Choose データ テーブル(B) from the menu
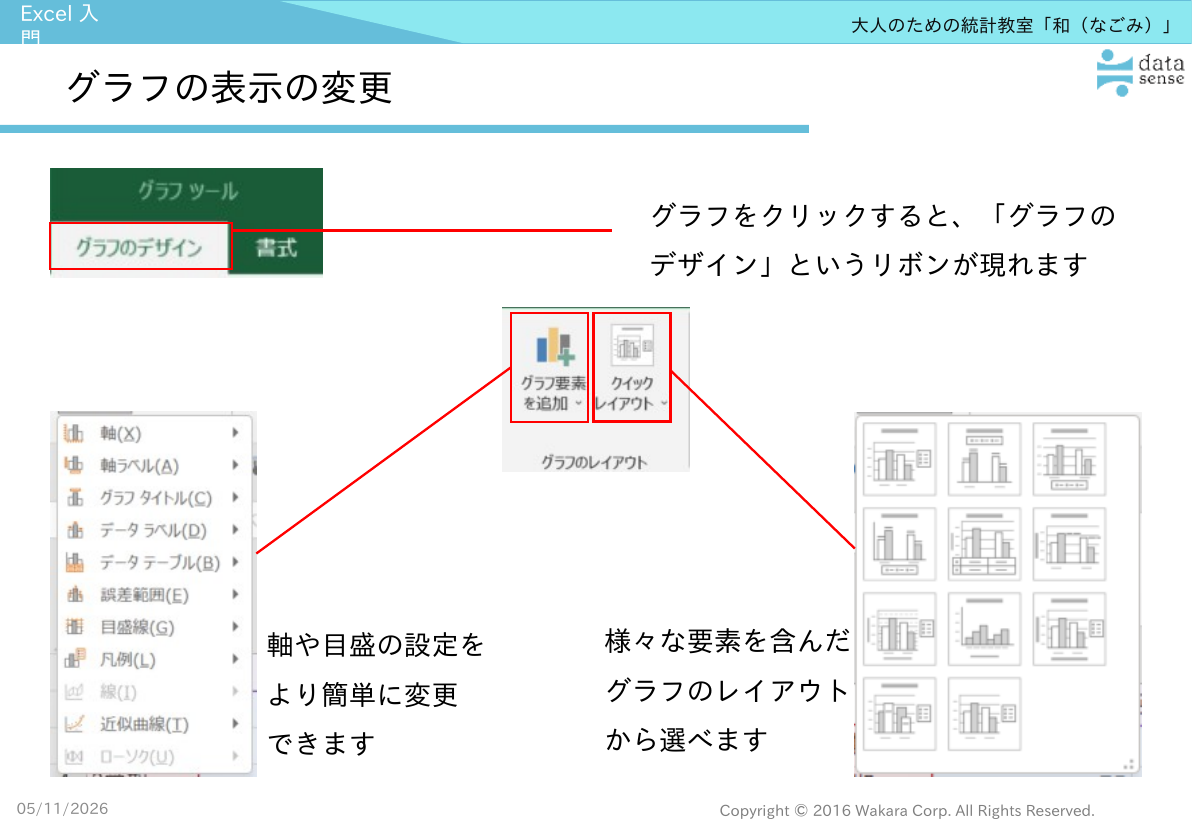 pos(154,562)
